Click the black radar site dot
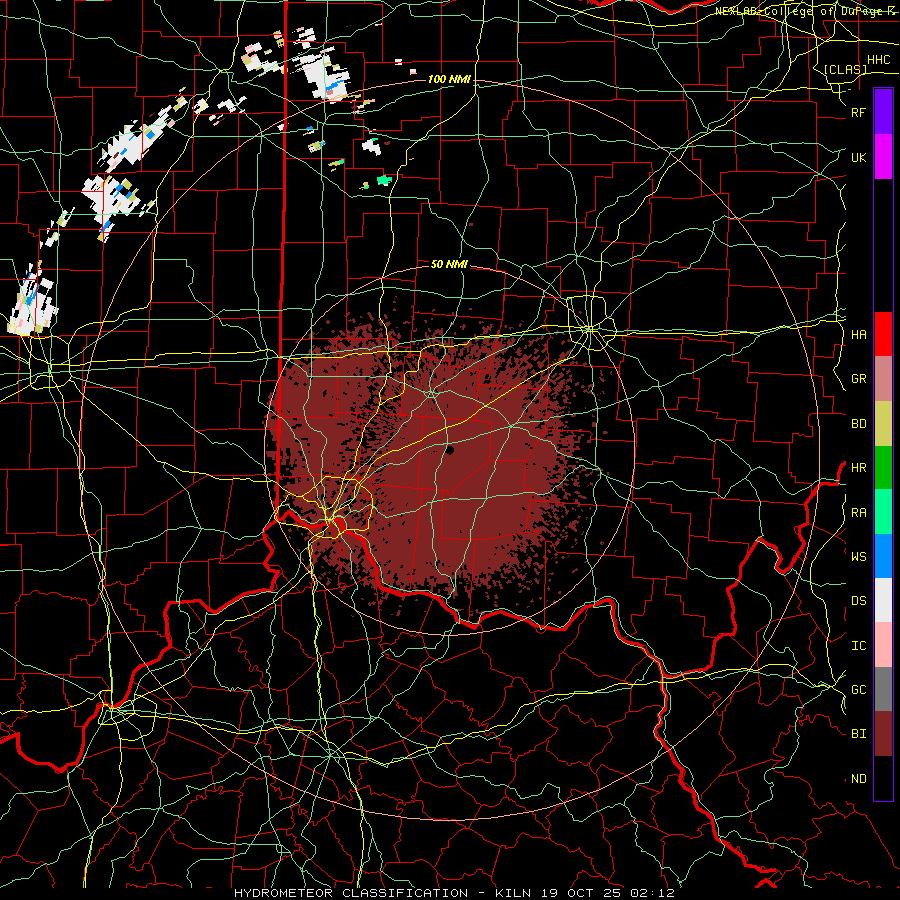 click(x=449, y=450)
